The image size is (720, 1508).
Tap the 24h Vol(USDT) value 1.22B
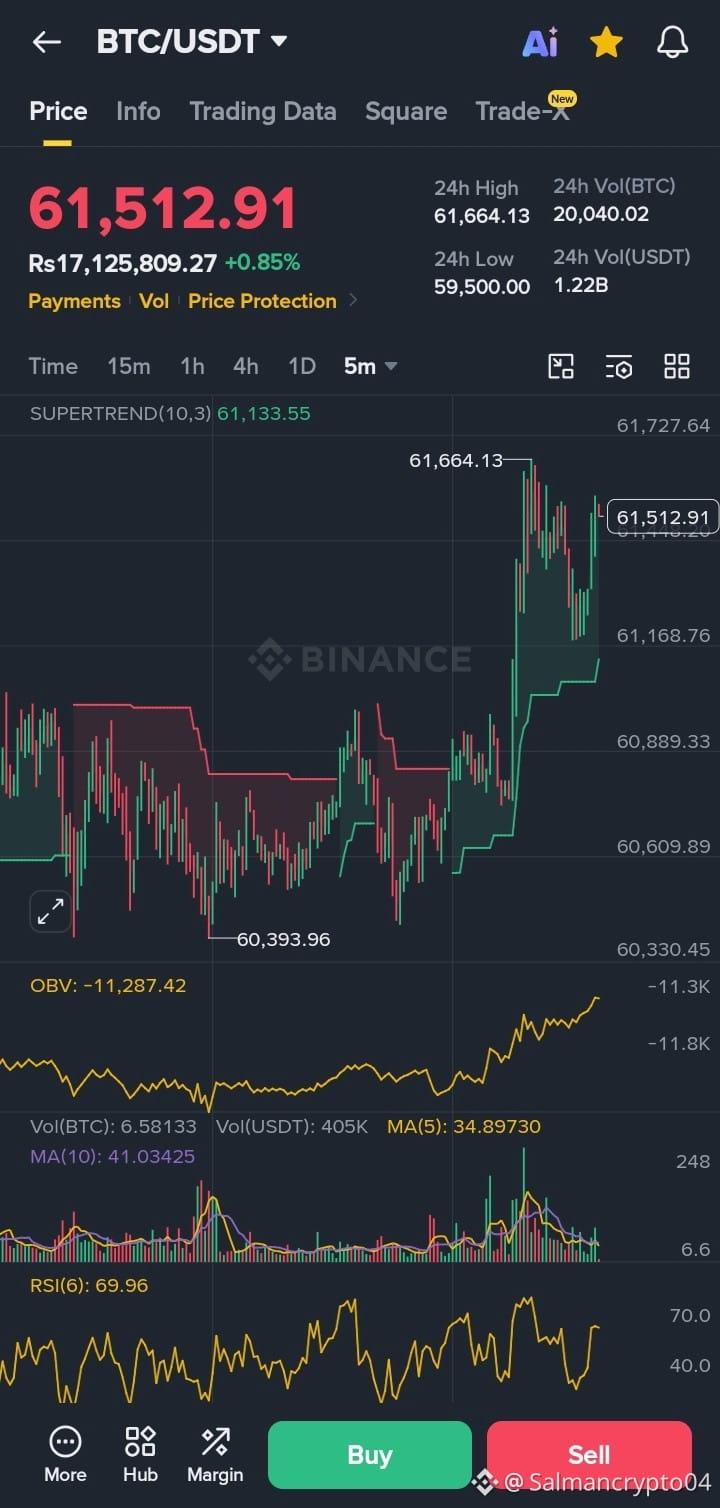581,285
